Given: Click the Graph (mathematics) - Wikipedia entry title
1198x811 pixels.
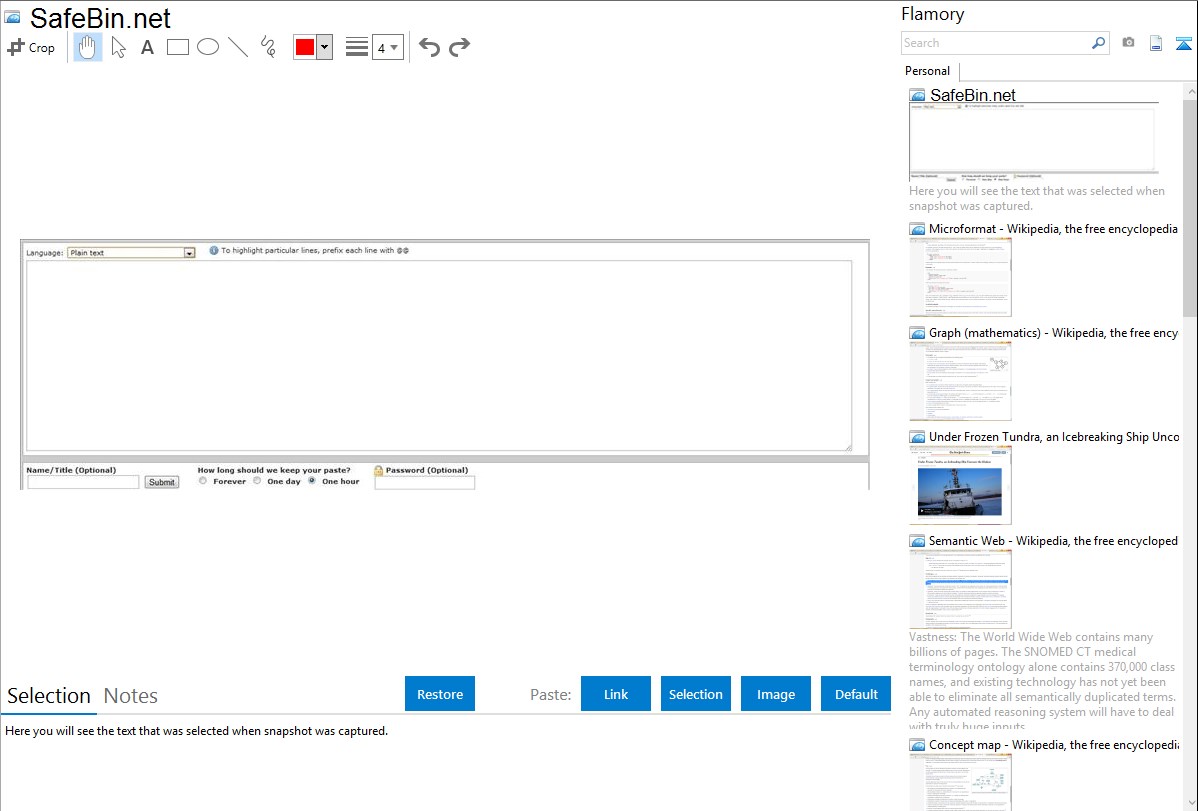Looking at the screenshot, I should coord(1053,333).
